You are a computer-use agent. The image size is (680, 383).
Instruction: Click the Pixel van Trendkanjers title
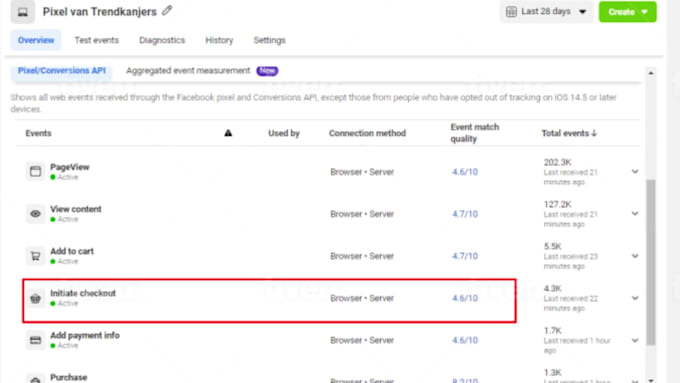coord(99,12)
